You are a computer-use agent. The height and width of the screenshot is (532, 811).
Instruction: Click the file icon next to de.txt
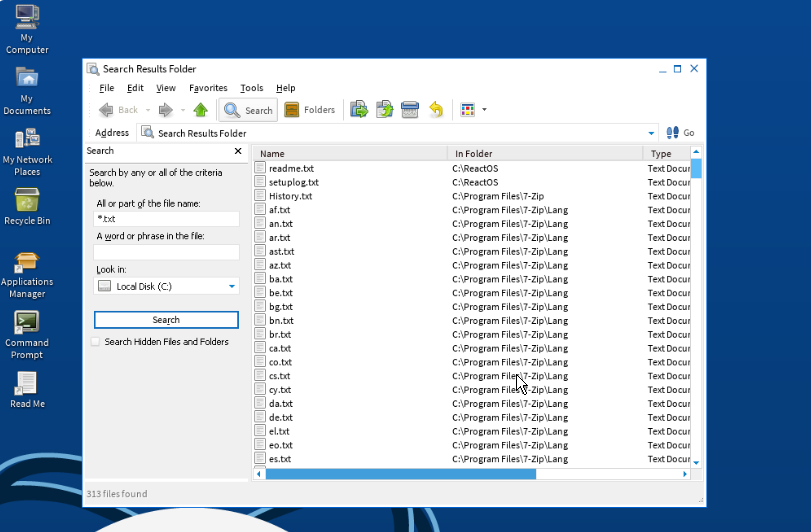coord(260,417)
